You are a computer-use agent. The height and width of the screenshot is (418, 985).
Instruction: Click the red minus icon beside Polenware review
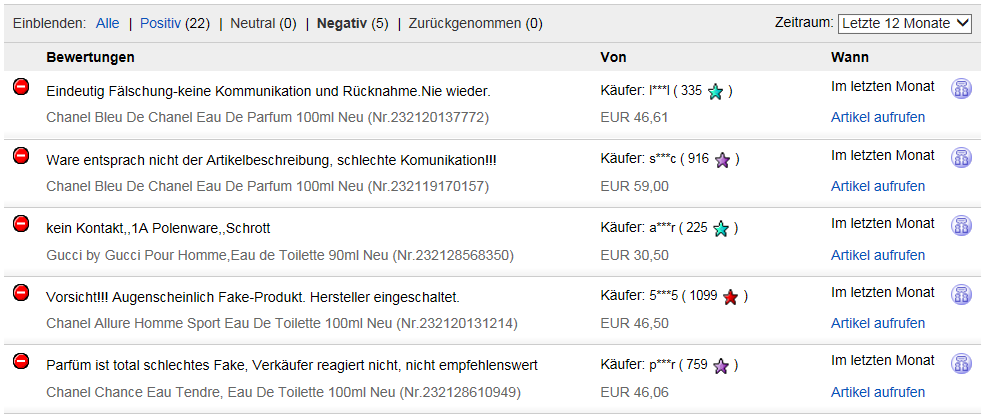21,223
